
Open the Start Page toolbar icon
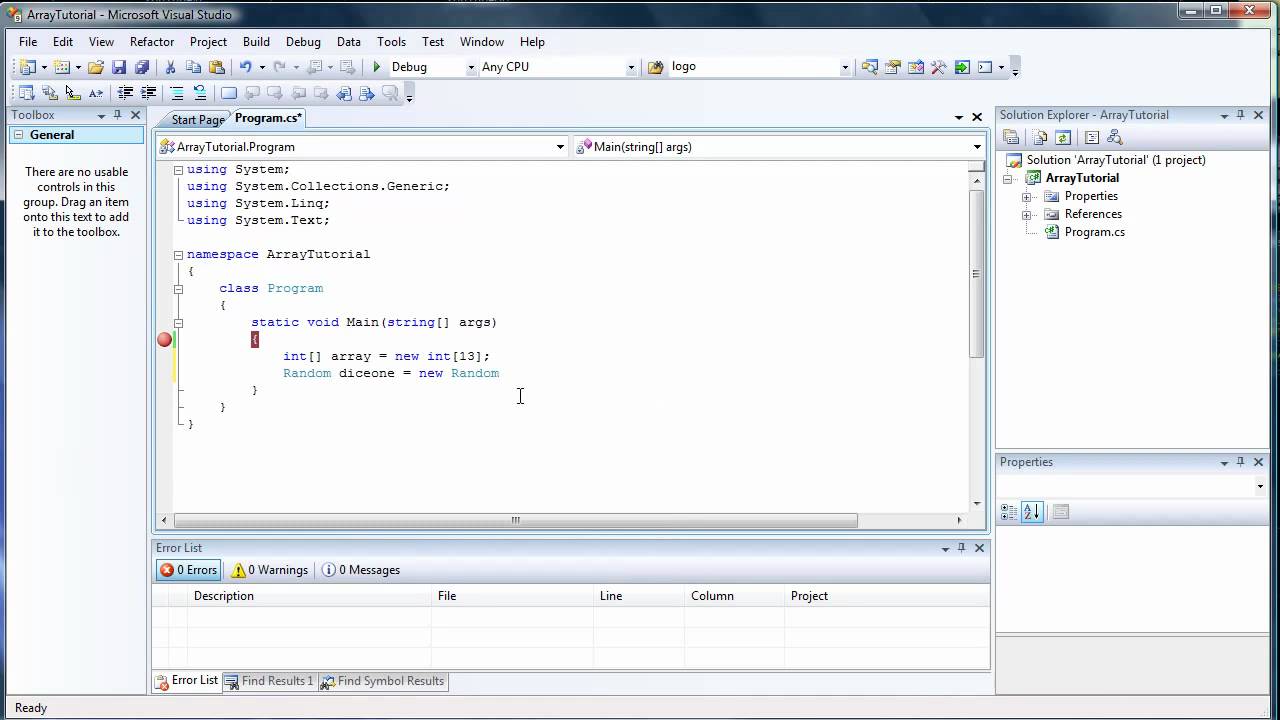pyautogui.click(x=962, y=67)
